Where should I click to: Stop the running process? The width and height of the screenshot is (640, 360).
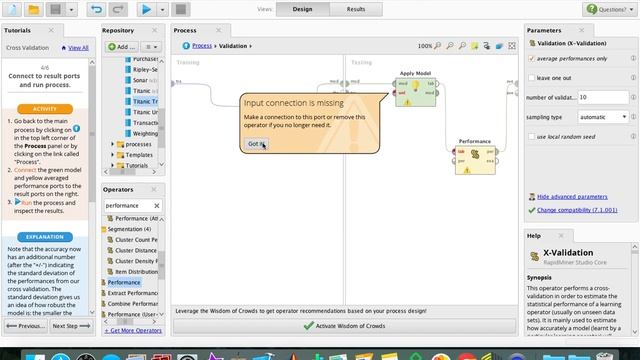point(181,9)
